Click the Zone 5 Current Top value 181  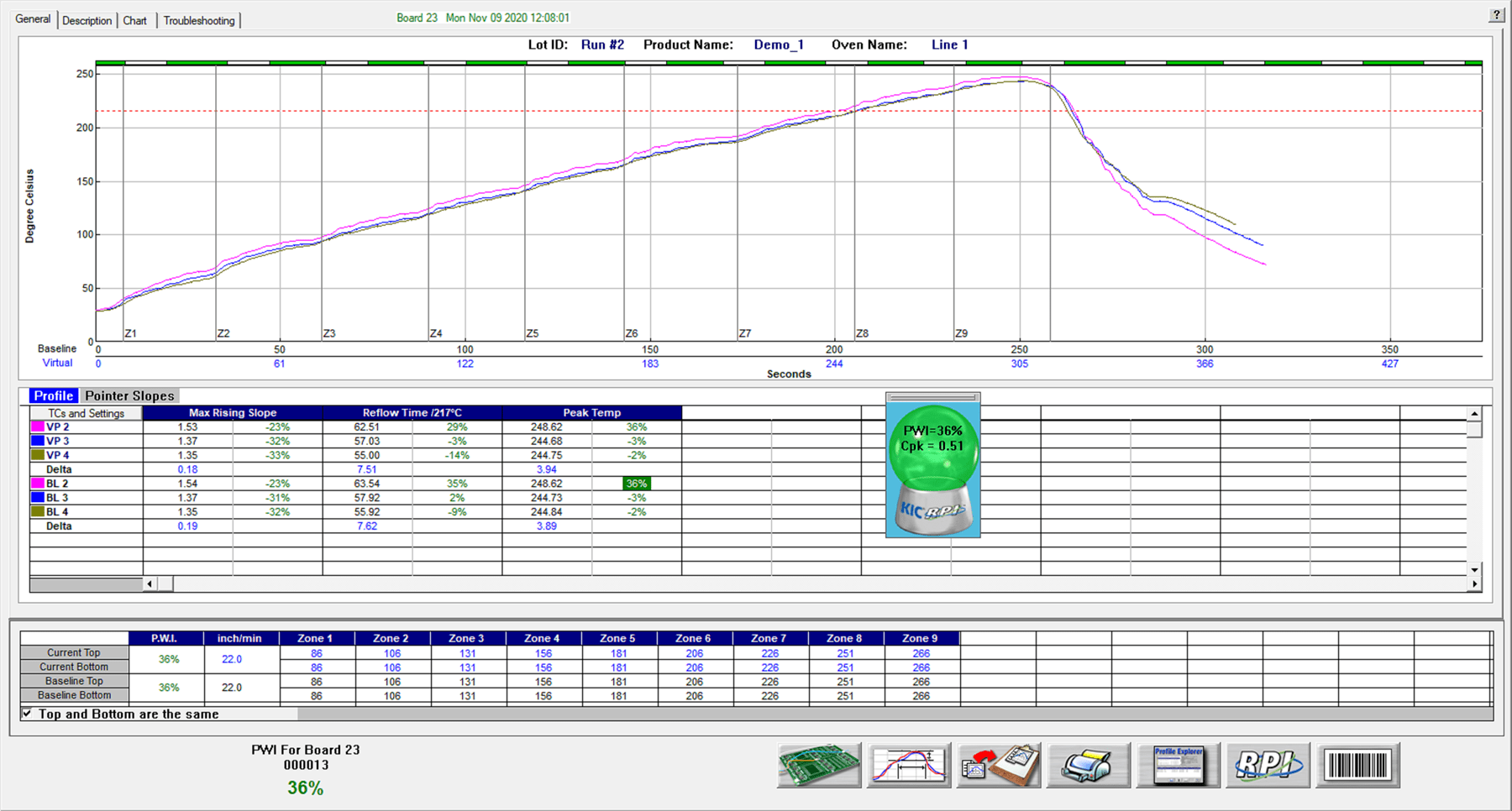click(618, 653)
